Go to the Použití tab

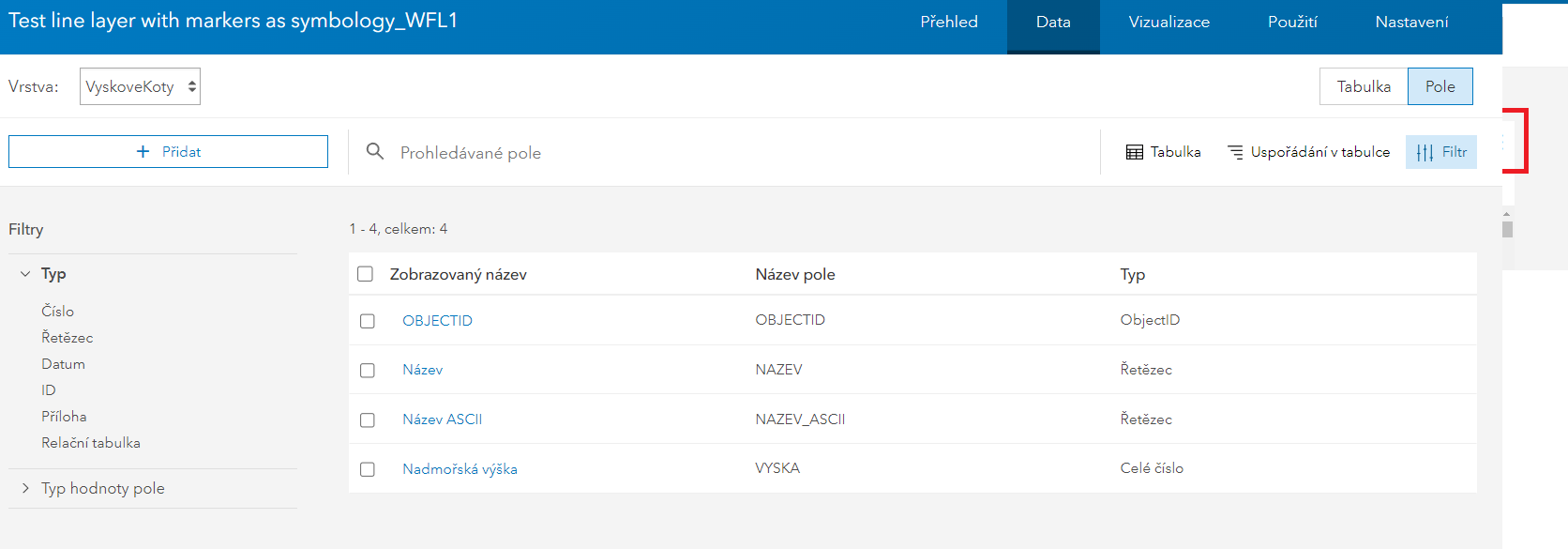pyautogui.click(x=1292, y=22)
